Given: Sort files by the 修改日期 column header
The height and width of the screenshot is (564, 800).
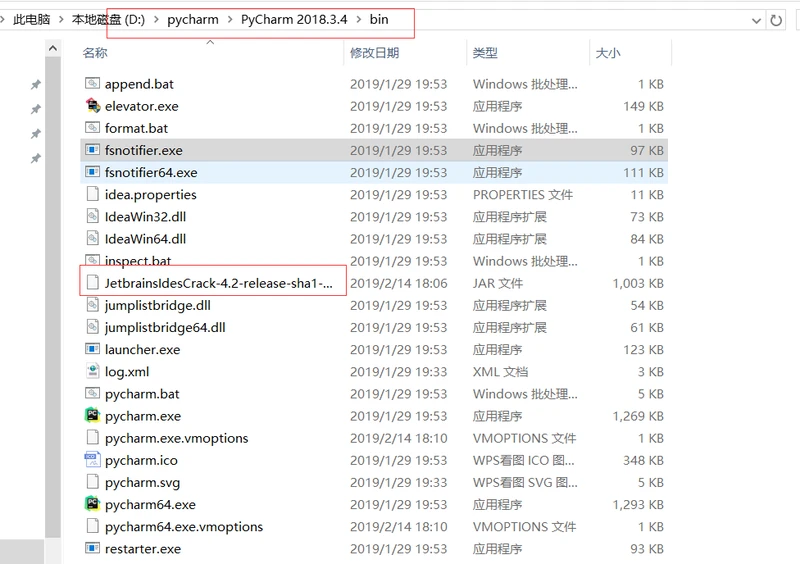Looking at the screenshot, I should tap(374, 53).
